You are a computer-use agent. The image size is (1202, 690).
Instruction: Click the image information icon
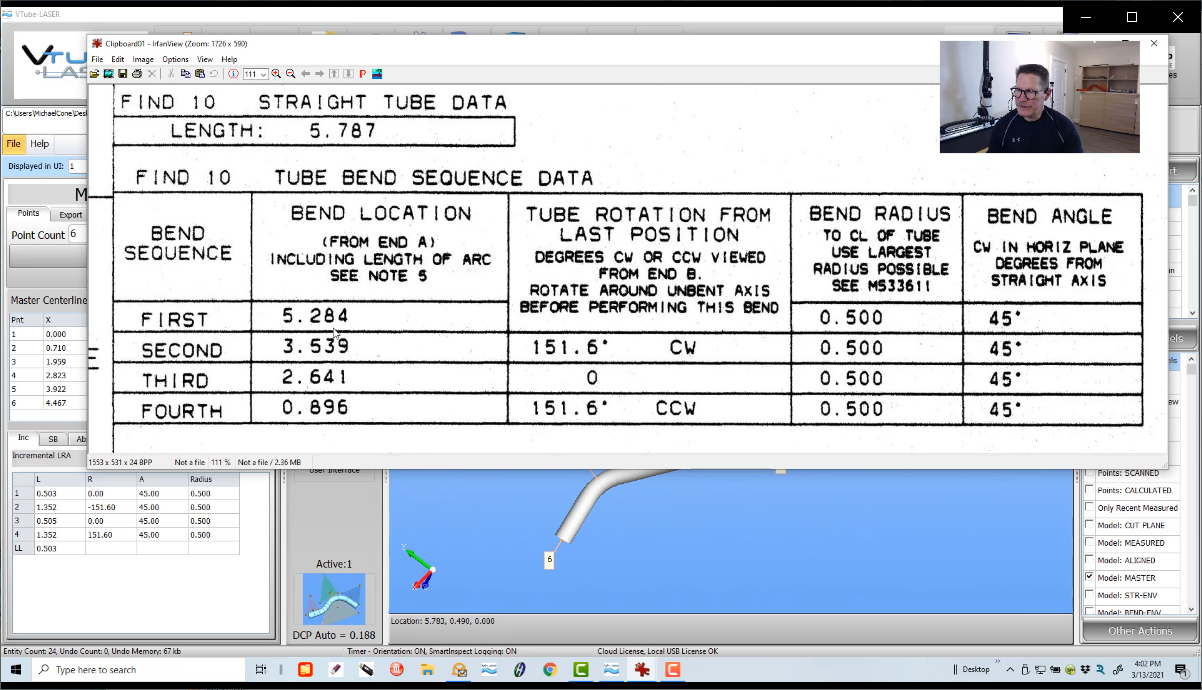tap(233, 74)
